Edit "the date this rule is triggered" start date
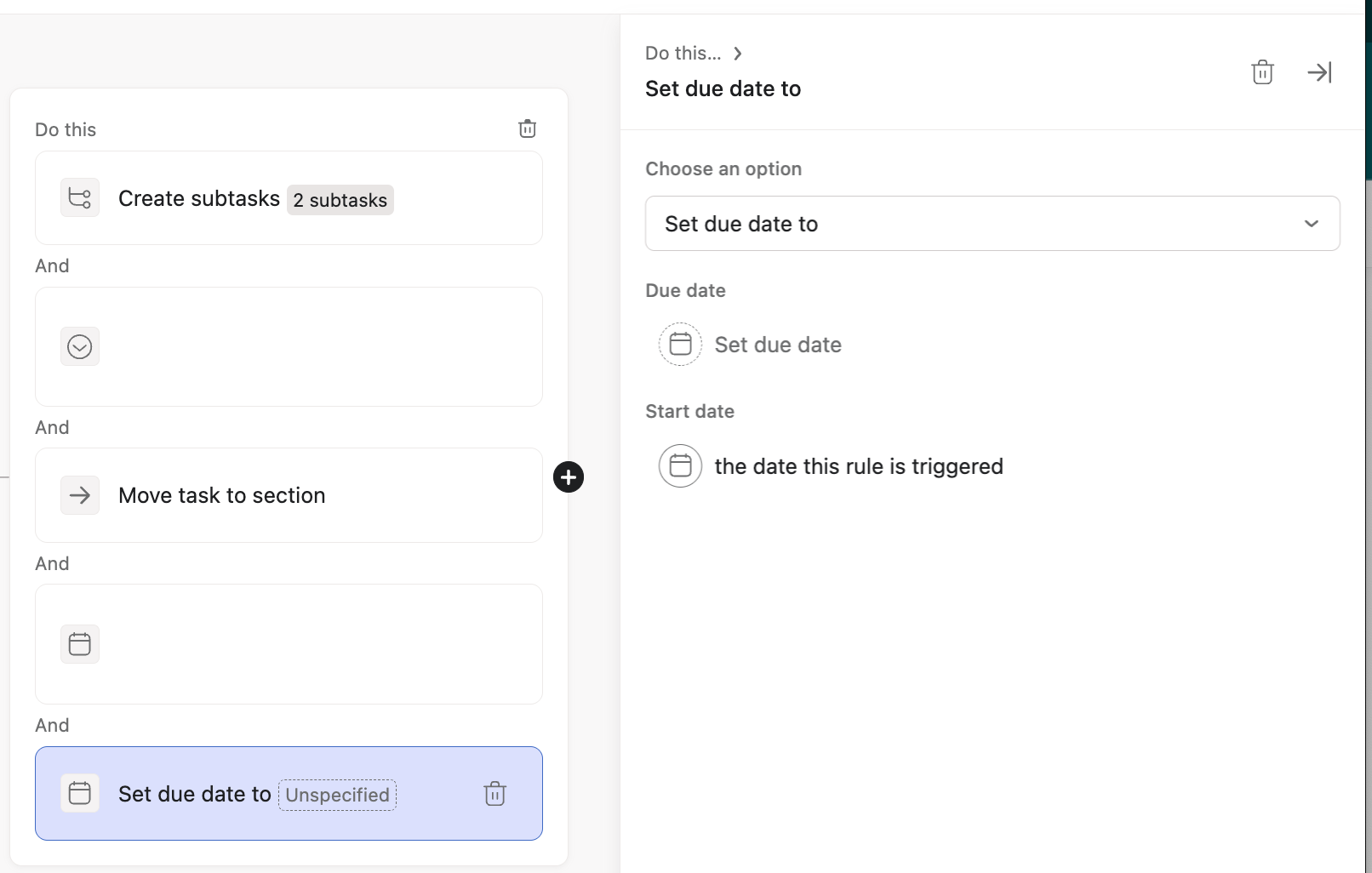 point(859,466)
